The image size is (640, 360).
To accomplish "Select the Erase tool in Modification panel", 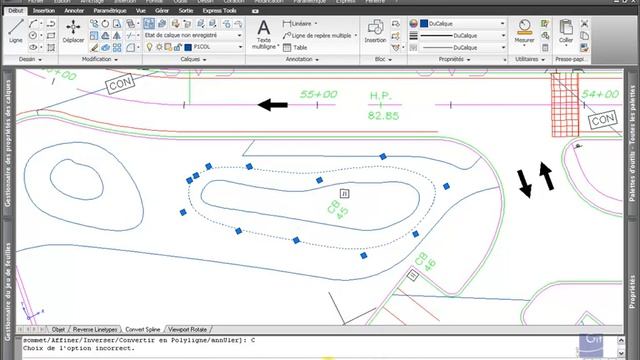I will click(94, 47).
